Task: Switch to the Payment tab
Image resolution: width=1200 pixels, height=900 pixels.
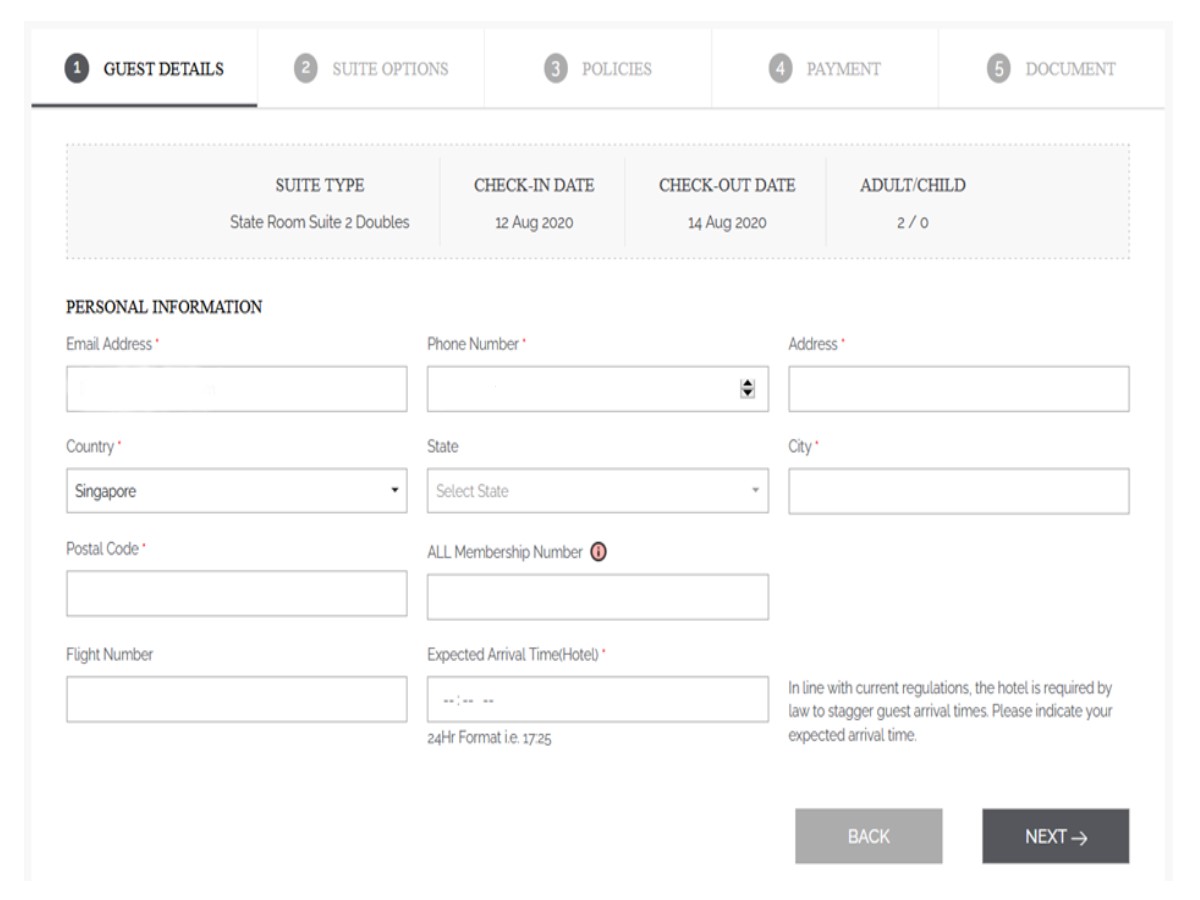Action: click(825, 69)
